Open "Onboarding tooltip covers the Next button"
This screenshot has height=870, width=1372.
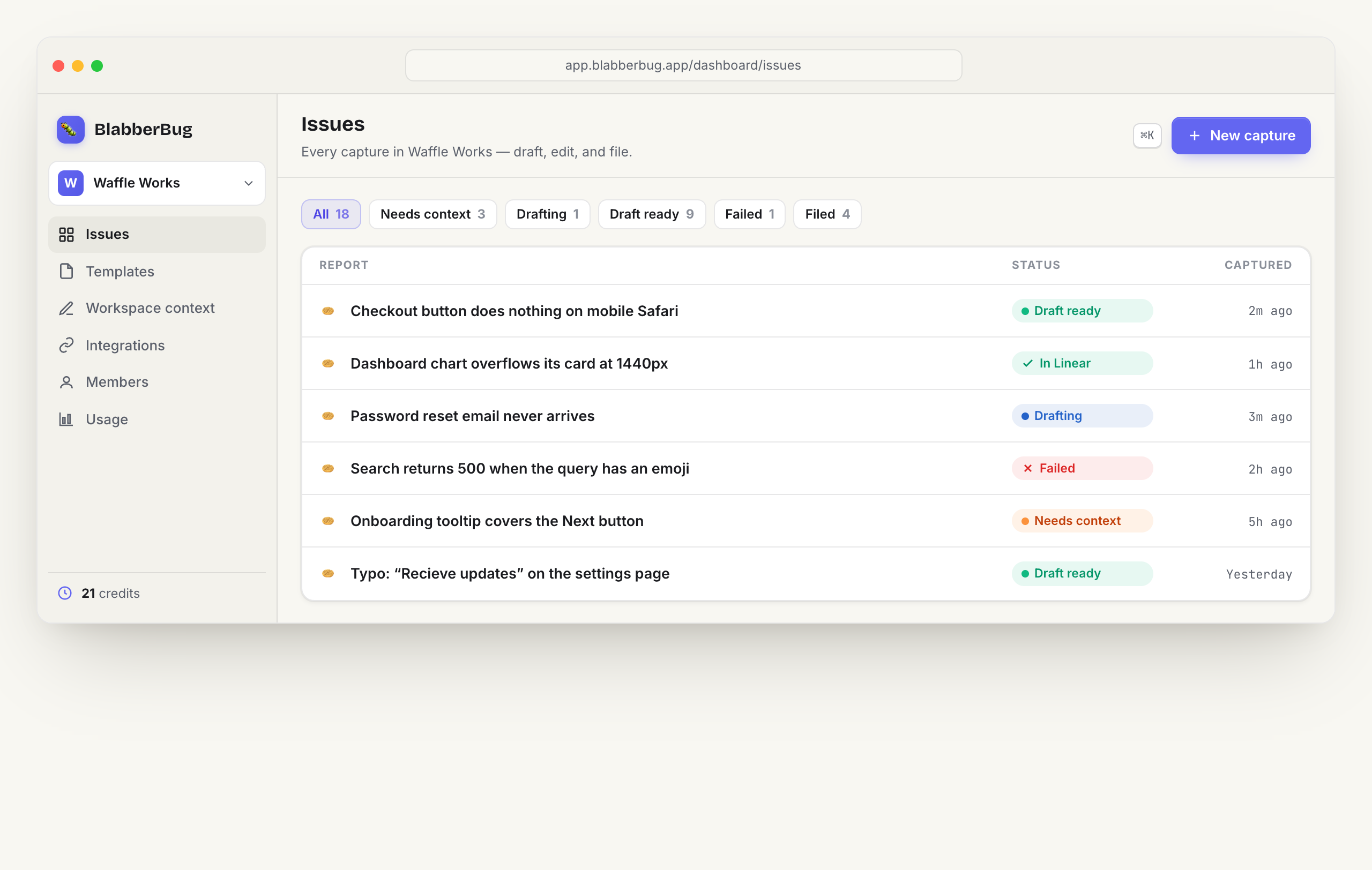(x=497, y=521)
